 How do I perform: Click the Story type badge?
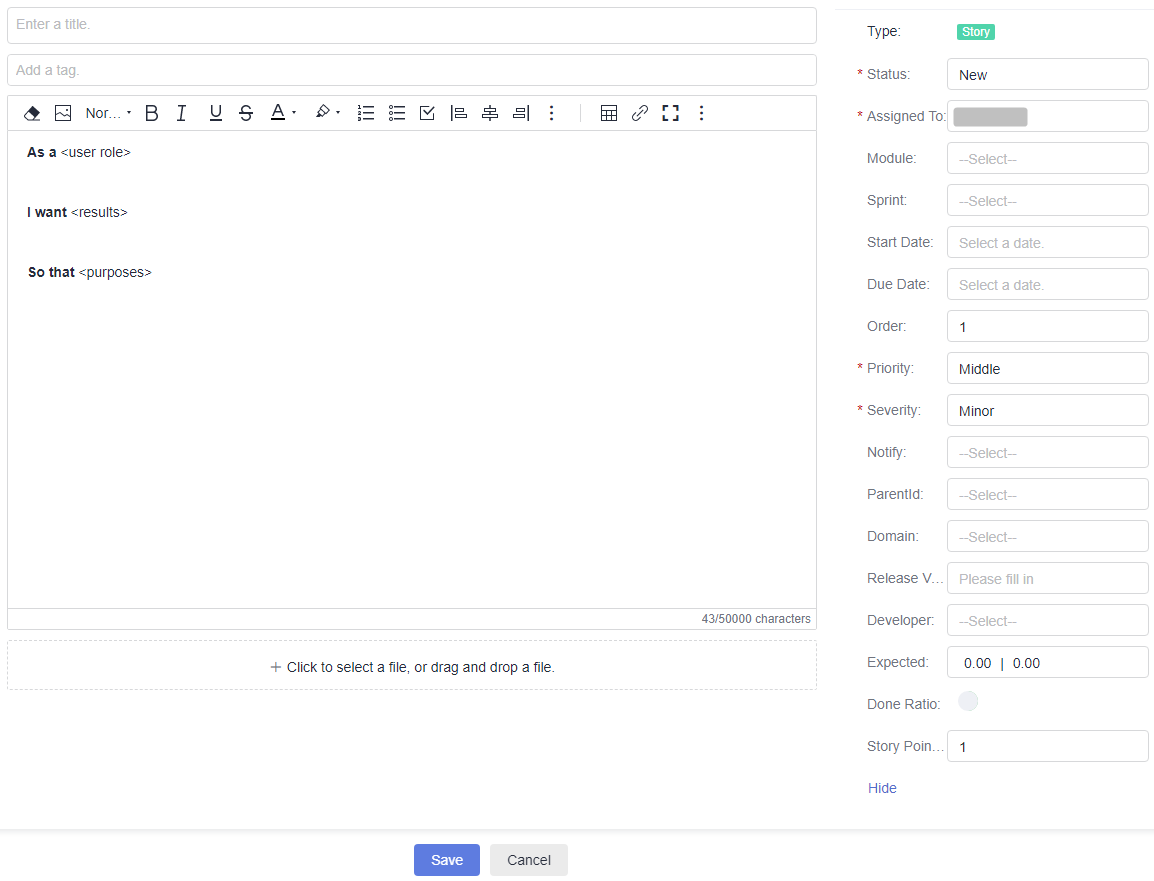976,32
